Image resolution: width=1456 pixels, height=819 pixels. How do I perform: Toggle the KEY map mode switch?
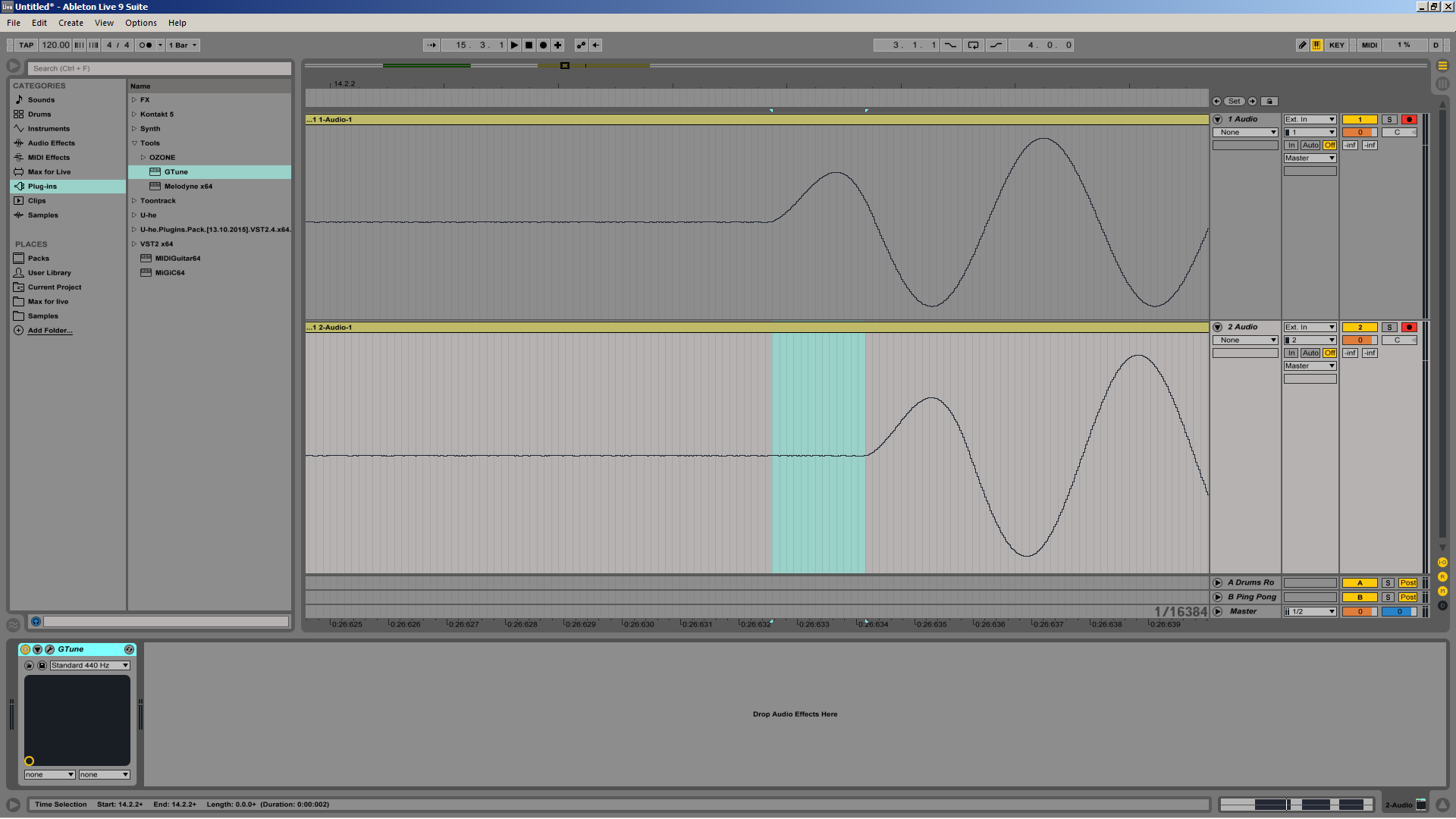tap(1336, 45)
